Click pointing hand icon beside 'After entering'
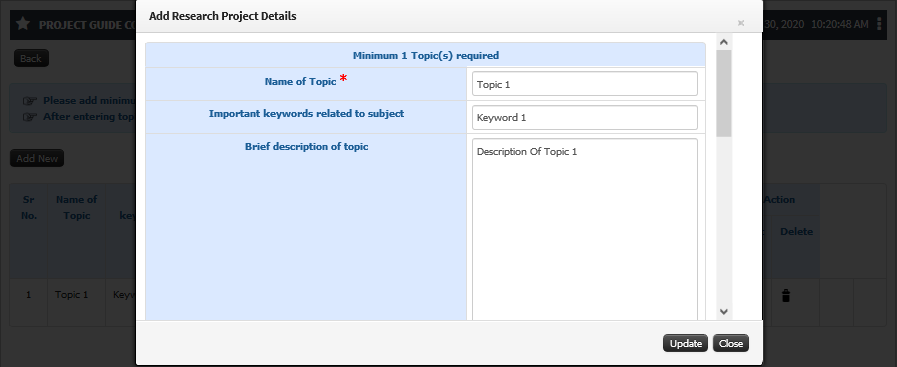This screenshot has height=367, width=897. click(30, 117)
